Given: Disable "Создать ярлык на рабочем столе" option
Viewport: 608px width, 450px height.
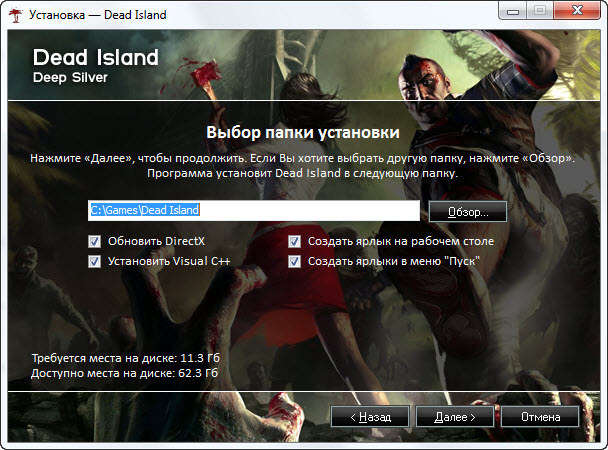Looking at the screenshot, I should 295,241.
